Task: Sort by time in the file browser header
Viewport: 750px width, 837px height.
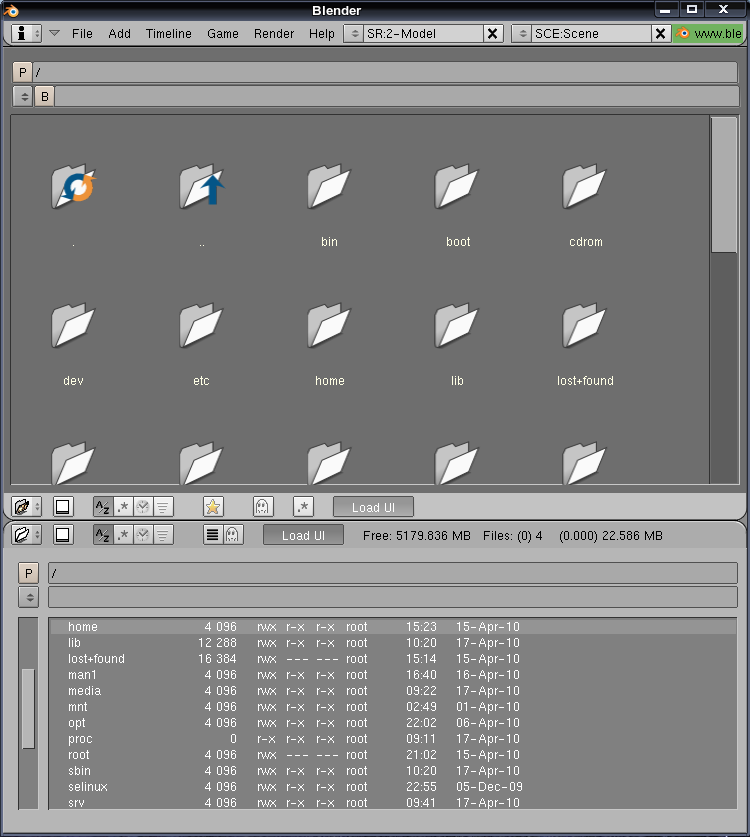Action: tap(143, 534)
